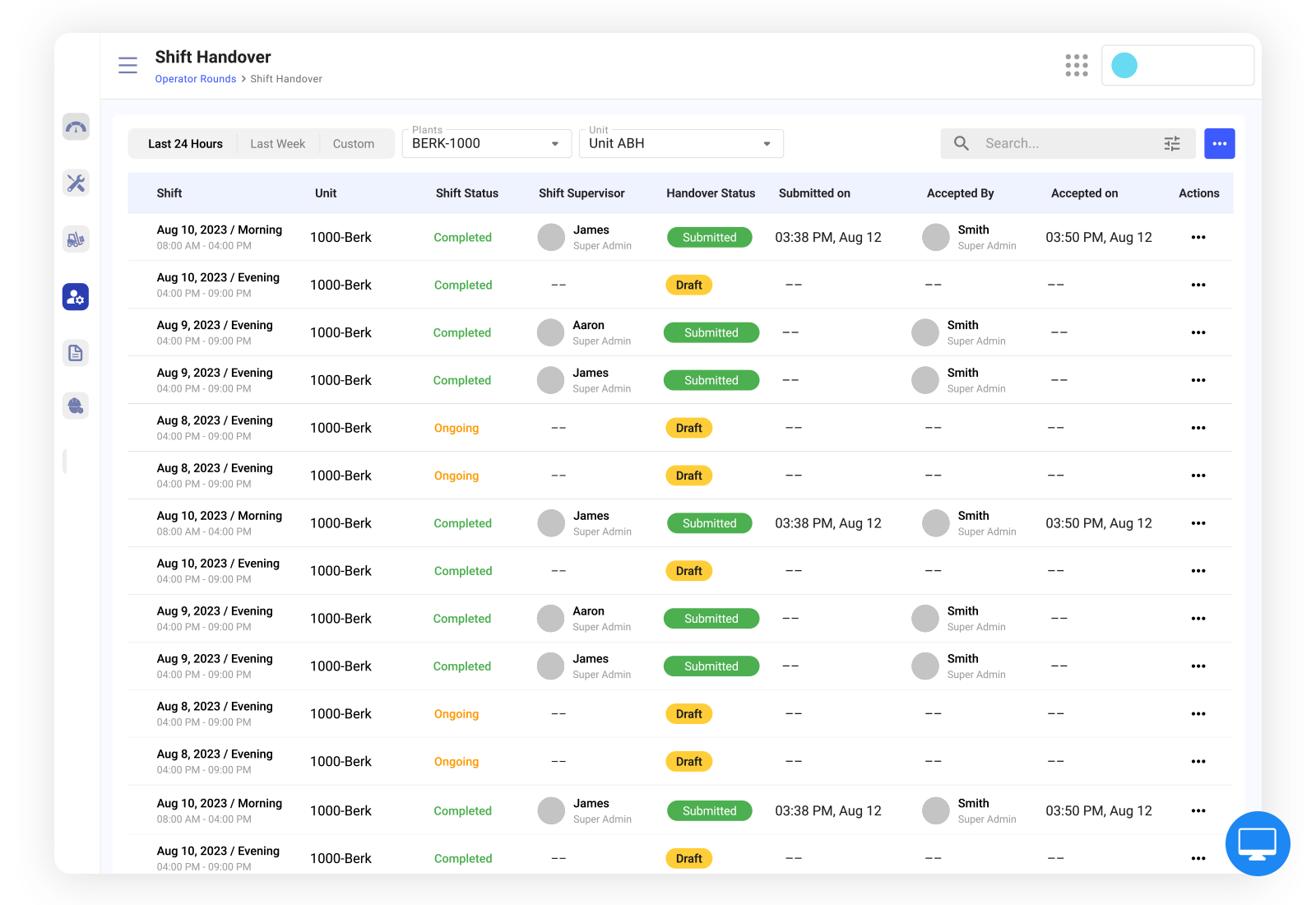
Task: Click the blue ellipsis button near search
Action: (1219, 143)
